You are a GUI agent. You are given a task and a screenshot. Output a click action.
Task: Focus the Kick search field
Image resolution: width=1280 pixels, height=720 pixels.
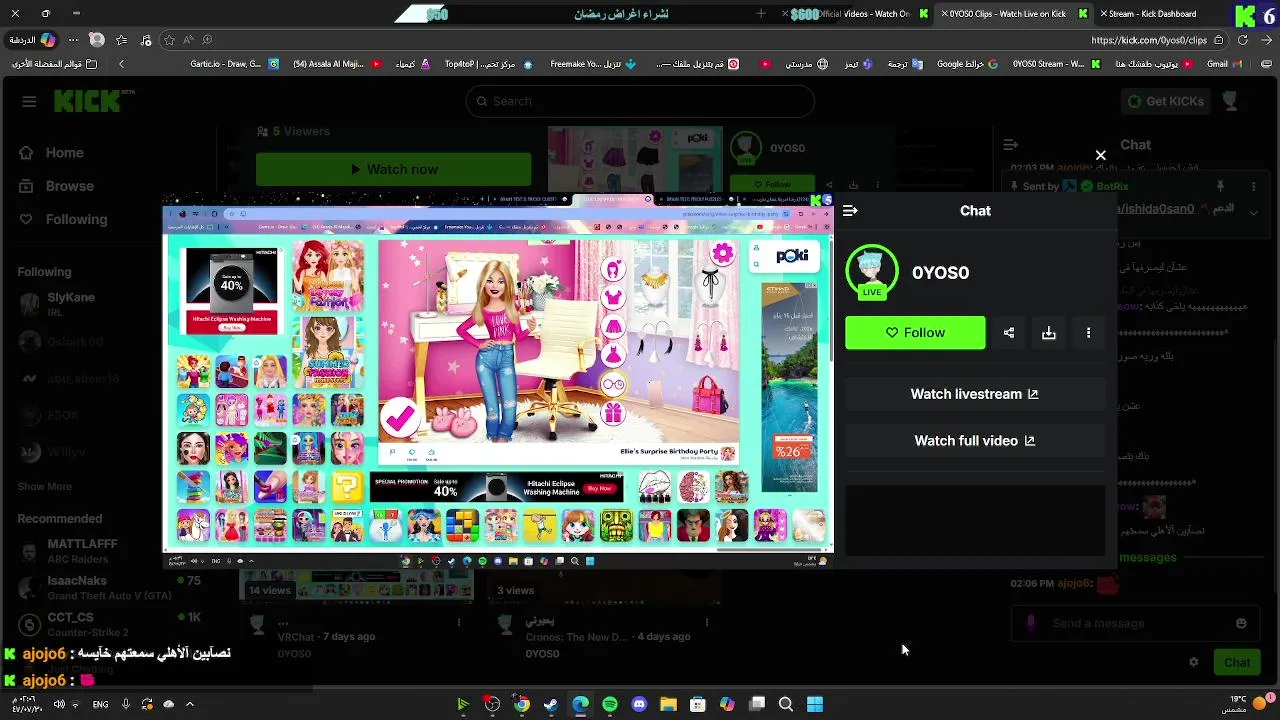pyautogui.click(x=640, y=101)
